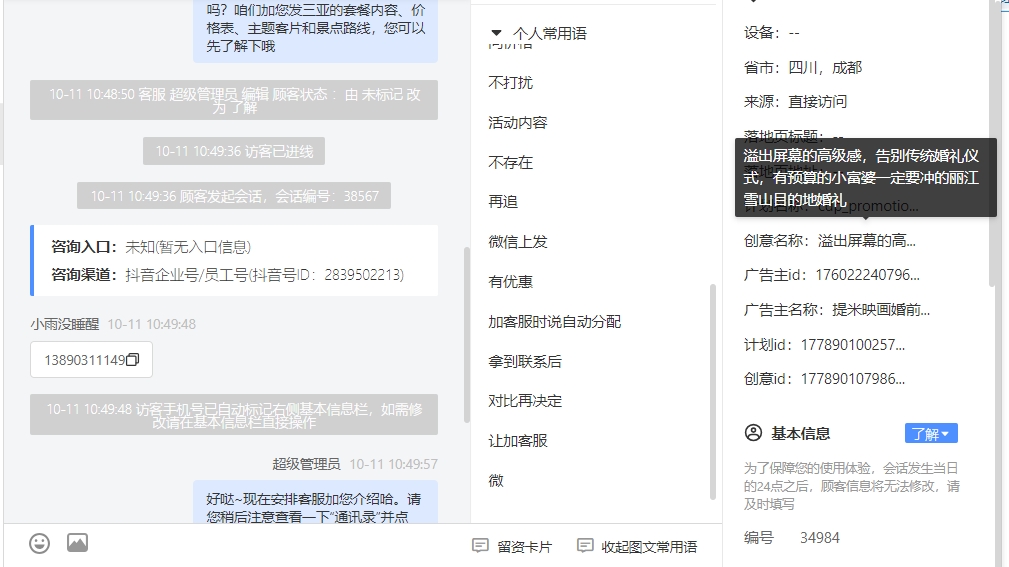Click the 省市：四川，成都 field
This screenshot has width=1009, height=567.
click(x=802, y=67)
